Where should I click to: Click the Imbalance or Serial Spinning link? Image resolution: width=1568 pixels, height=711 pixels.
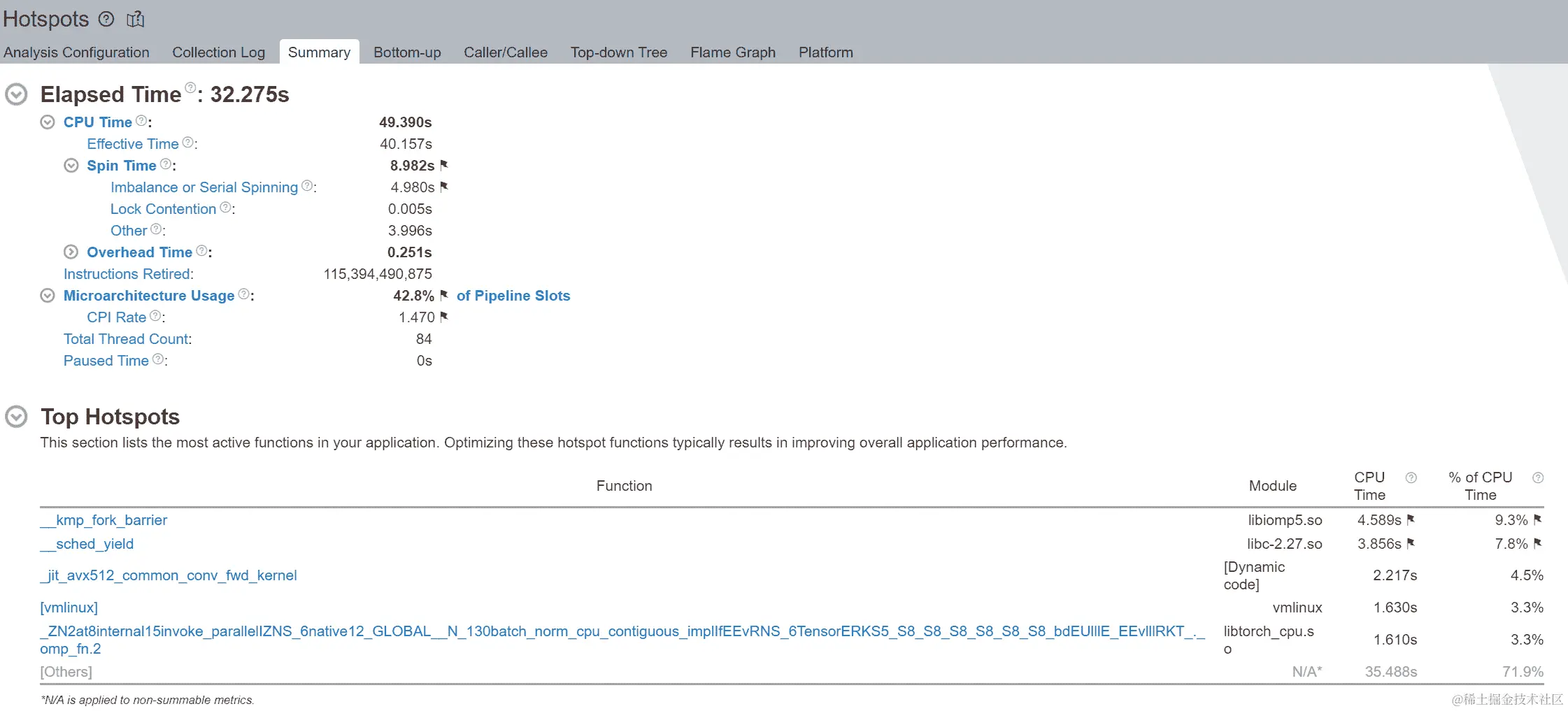click(204, 187)
